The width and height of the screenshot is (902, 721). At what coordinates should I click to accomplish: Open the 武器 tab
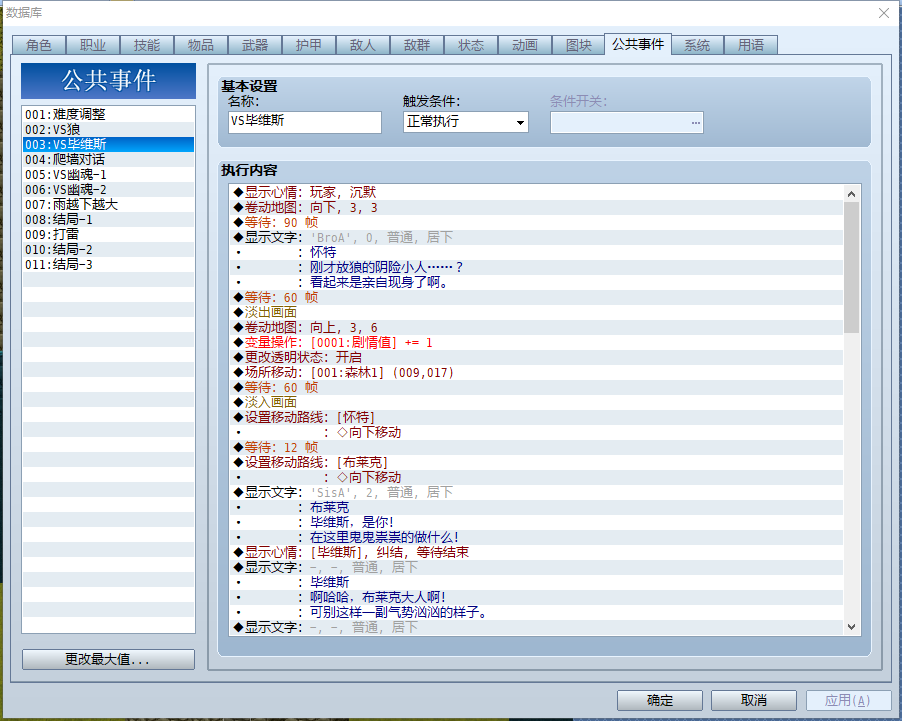point(255,45)
